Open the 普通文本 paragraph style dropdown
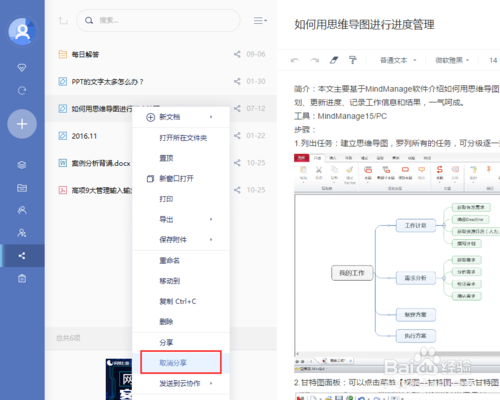 (398, 60)
